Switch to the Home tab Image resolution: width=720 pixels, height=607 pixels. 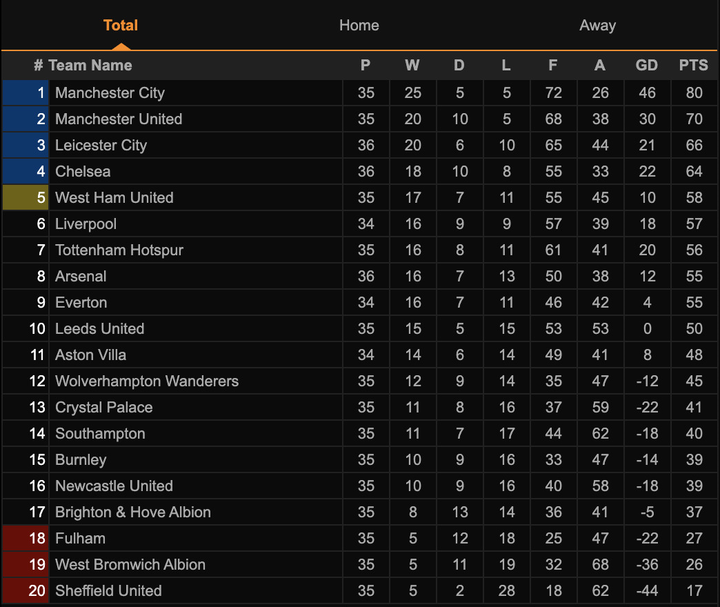[x=359, y=25]
